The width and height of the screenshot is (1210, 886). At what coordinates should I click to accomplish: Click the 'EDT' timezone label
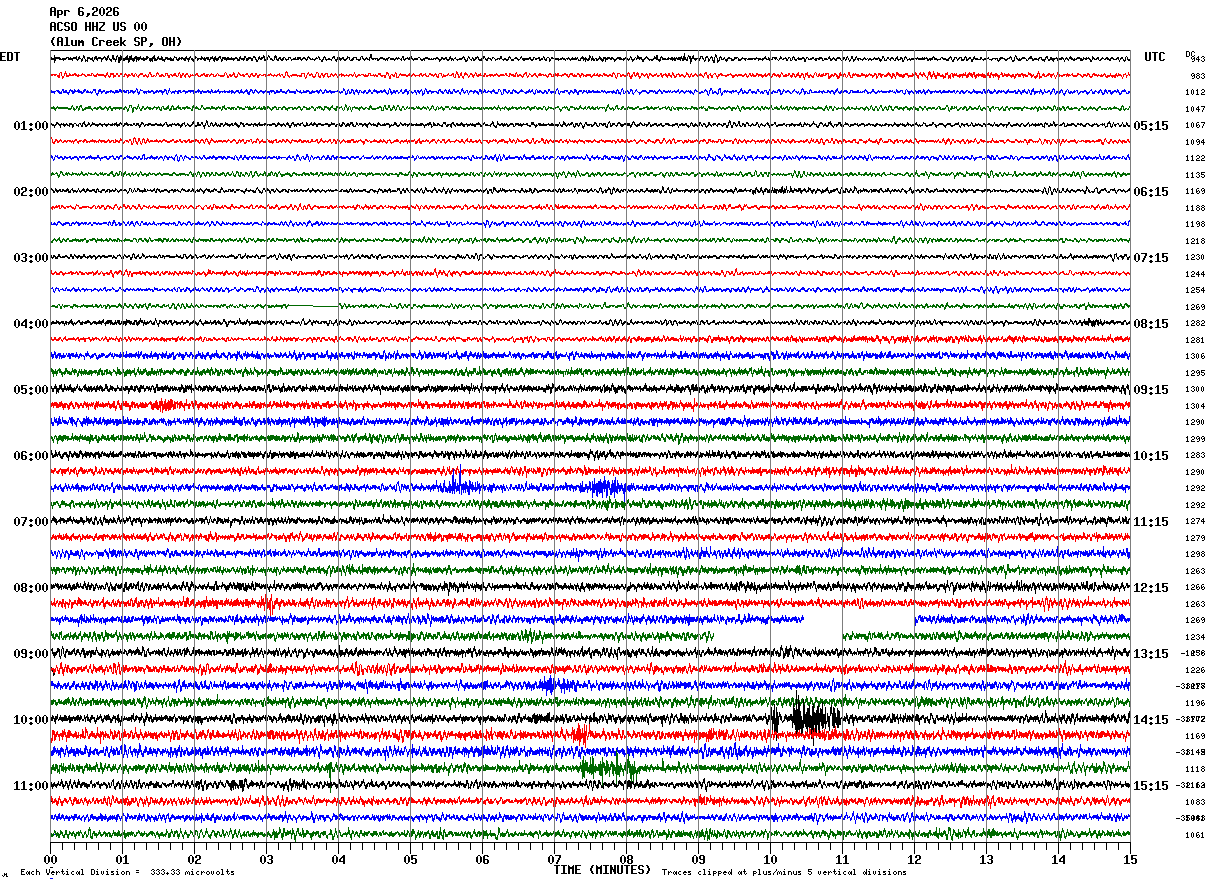(10, 57)
